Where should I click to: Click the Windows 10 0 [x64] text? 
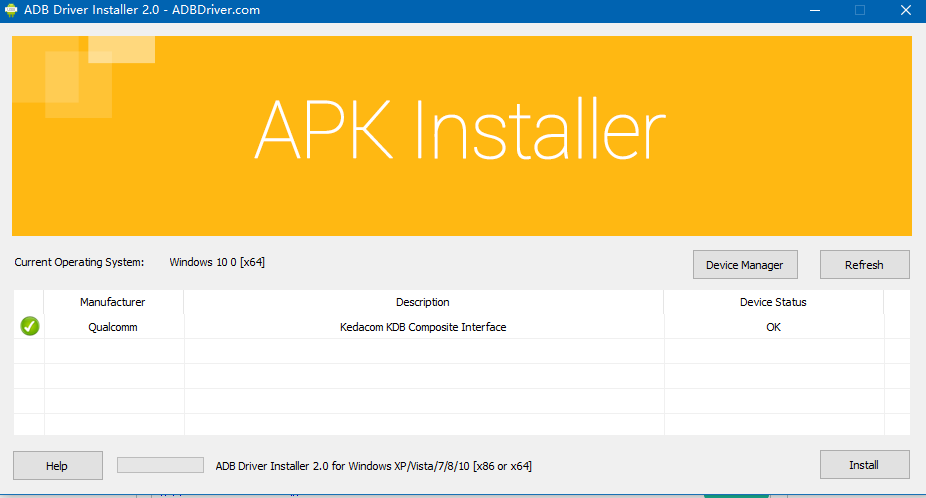[217, 262]
